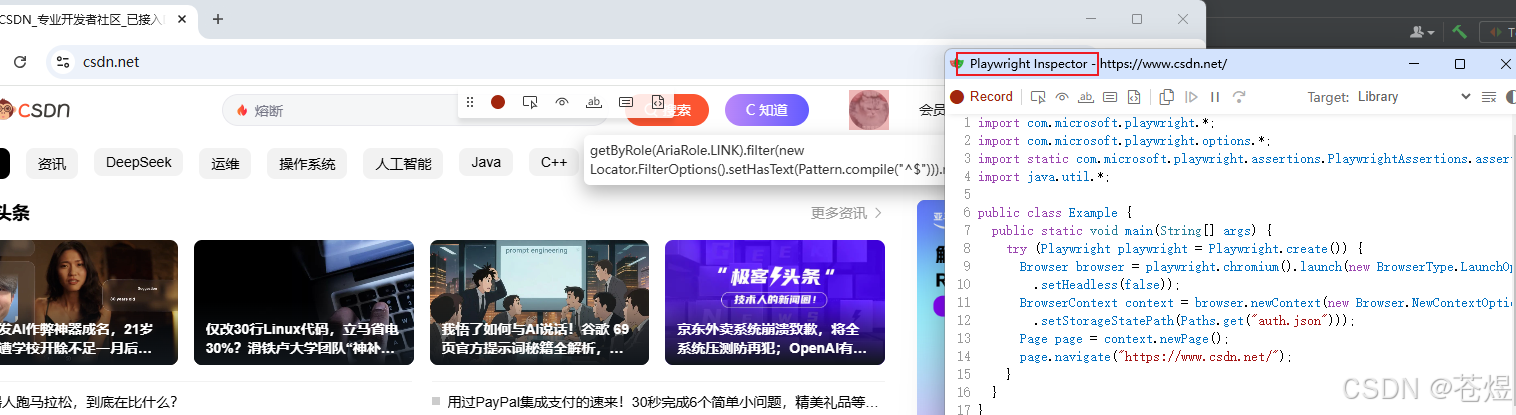Toggle the Inspector color theme icon
The width and height of the screenshot is (1516, 415).
1510,97
